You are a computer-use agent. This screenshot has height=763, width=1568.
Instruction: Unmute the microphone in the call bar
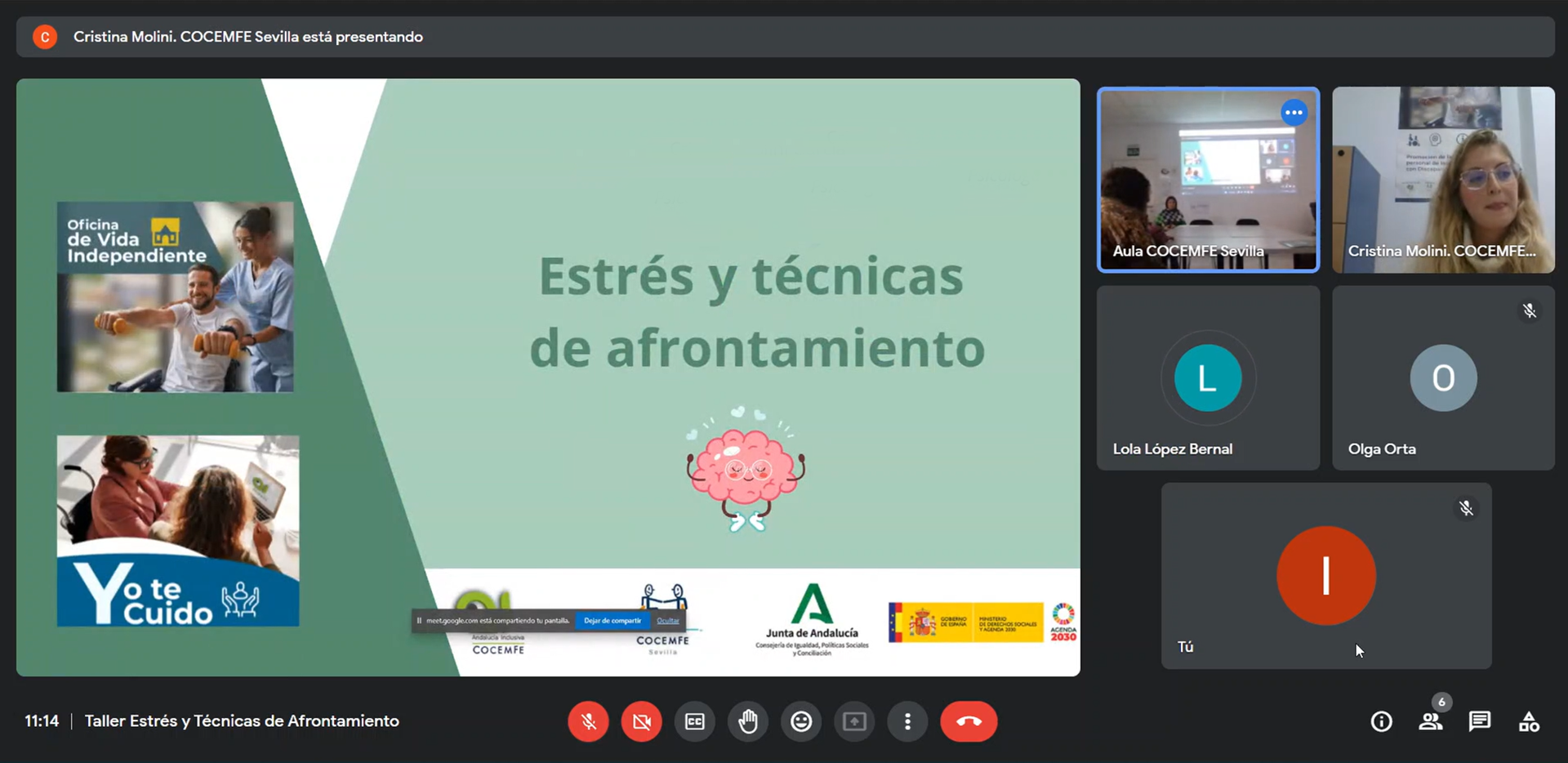coord(588,721)
